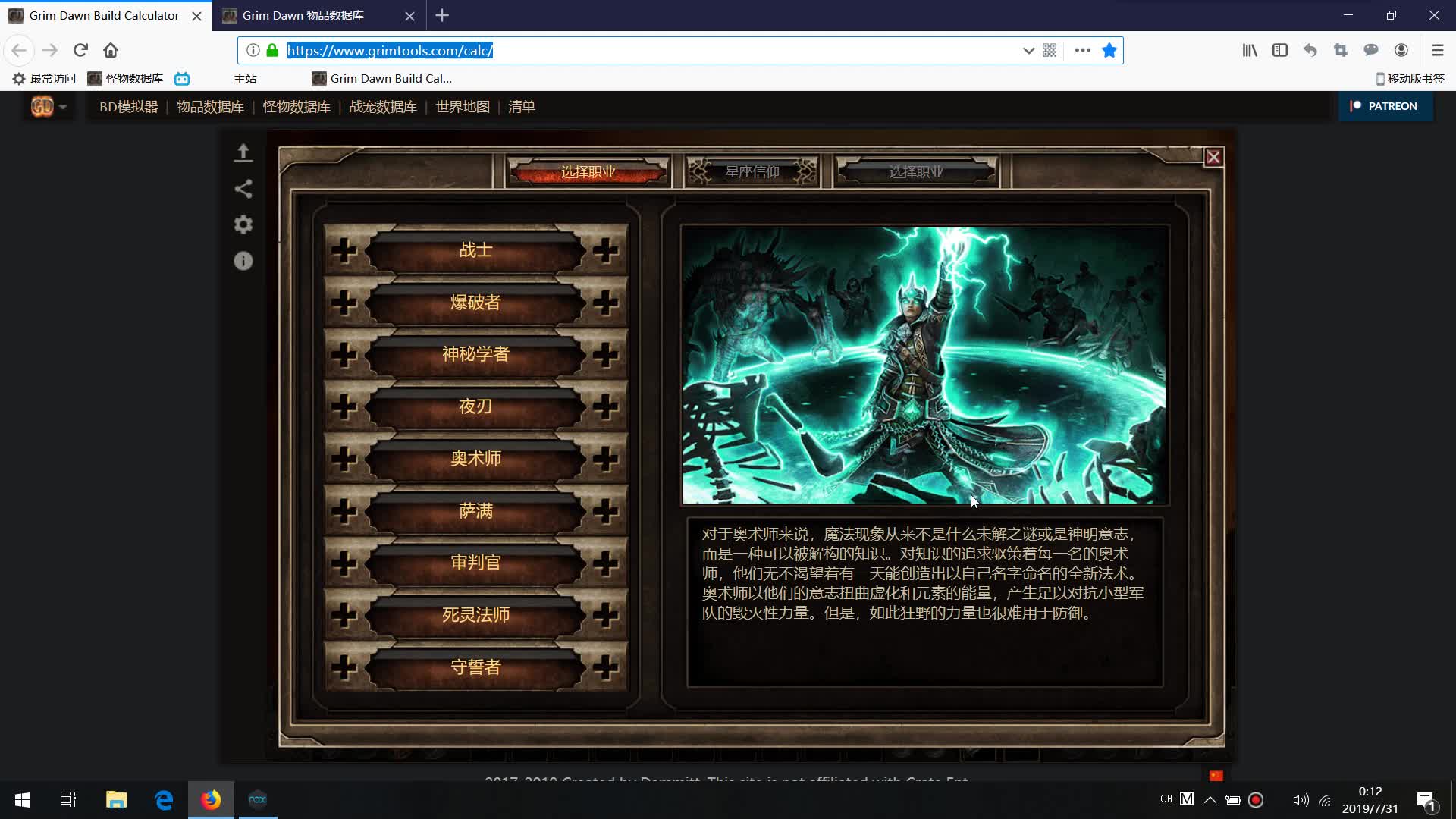Click left plus icon for 守誓者

pos(344,667)
